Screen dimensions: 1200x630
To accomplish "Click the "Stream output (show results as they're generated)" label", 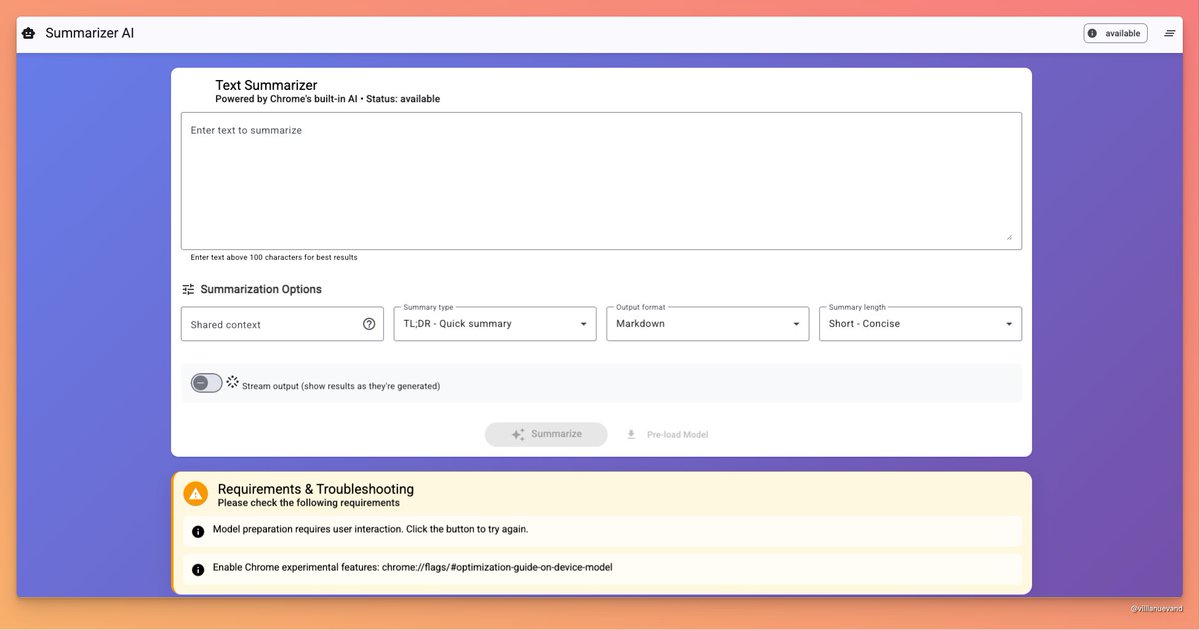I will tap(341, 386).
